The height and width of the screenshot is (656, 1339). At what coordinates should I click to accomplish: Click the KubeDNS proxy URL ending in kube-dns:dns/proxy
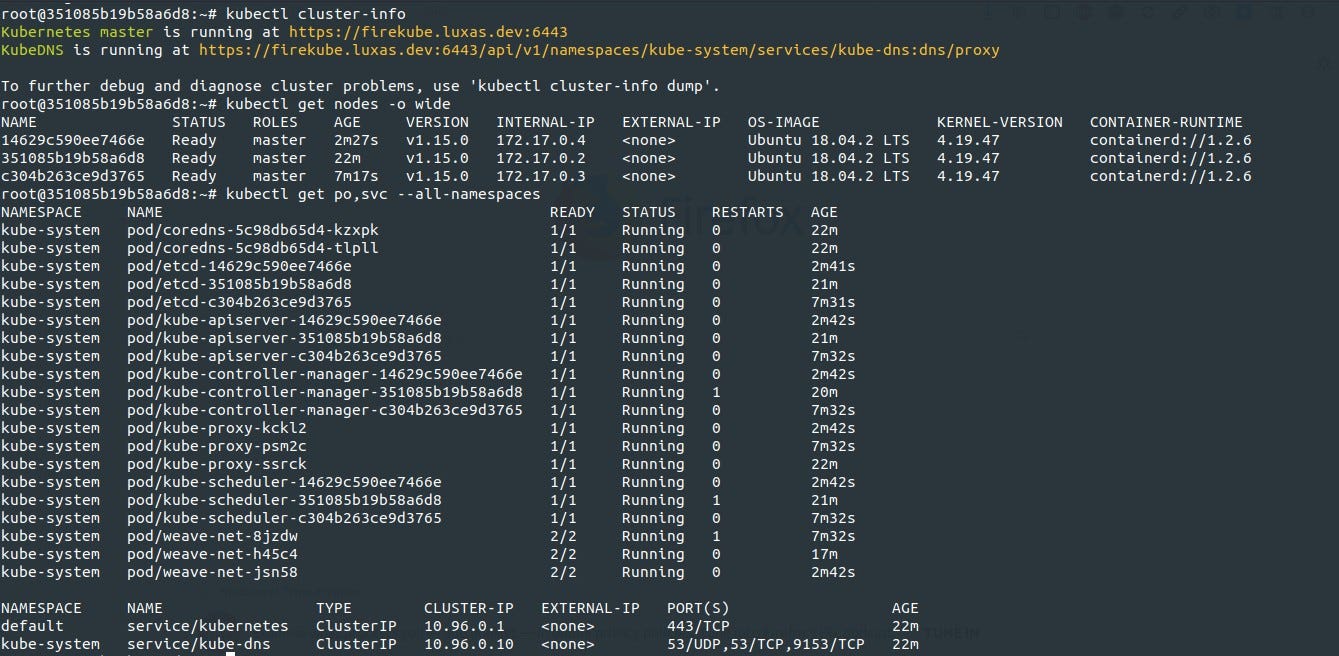click(x=599, y=50)
